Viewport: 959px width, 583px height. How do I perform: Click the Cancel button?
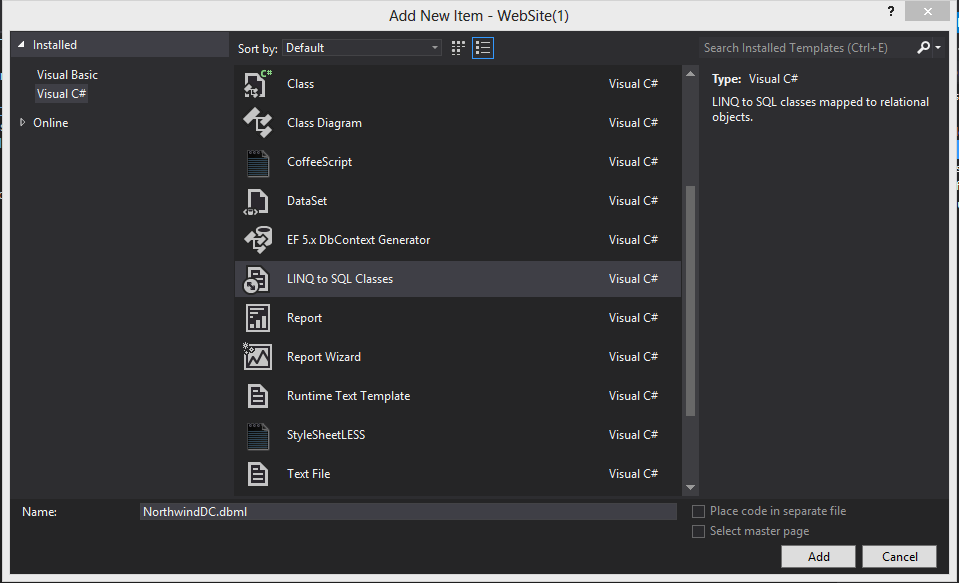900,557
